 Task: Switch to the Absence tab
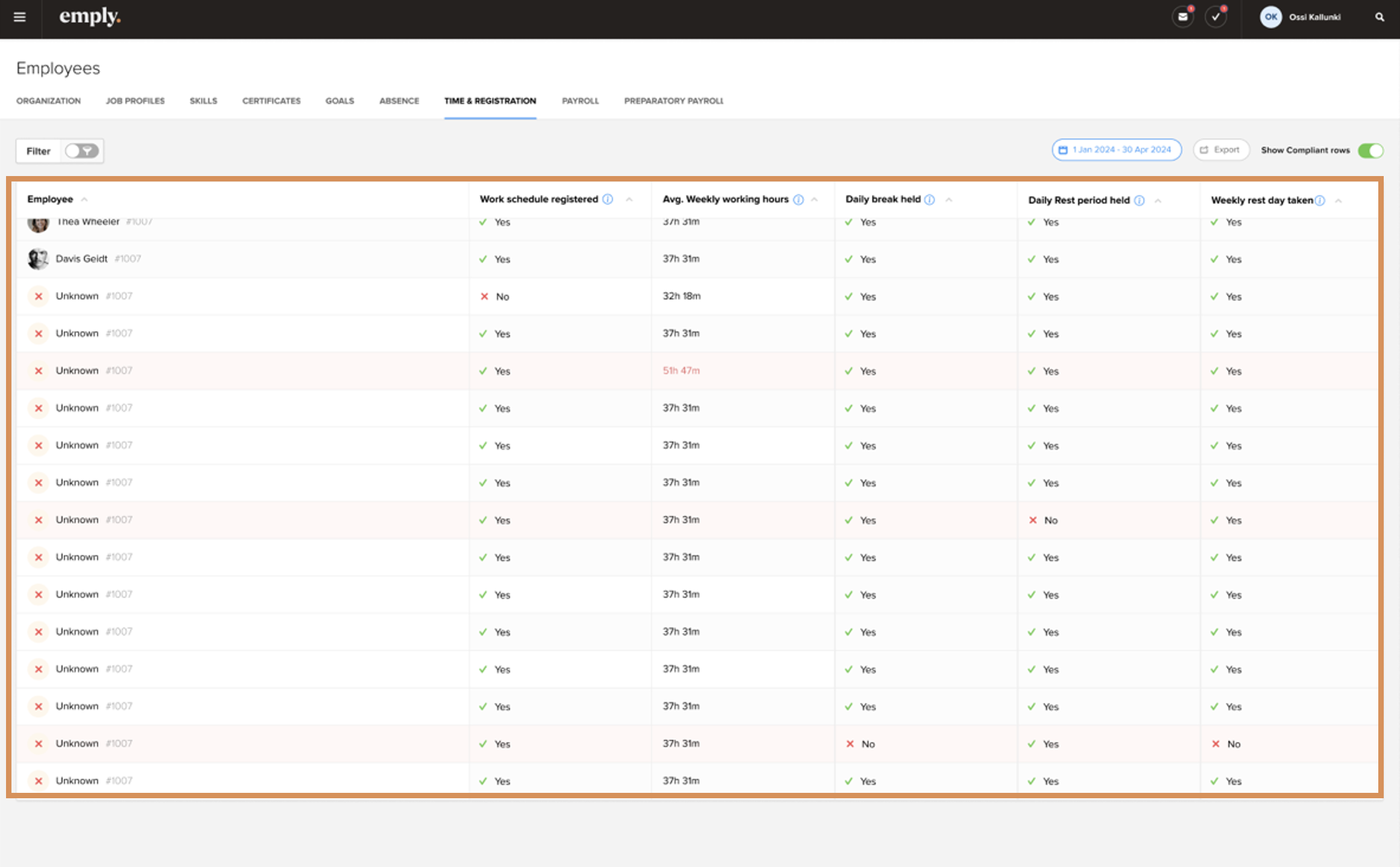coord(399,101)
